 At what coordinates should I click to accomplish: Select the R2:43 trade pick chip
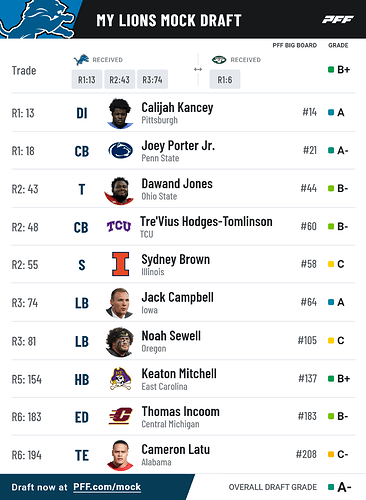coord(120,79)
